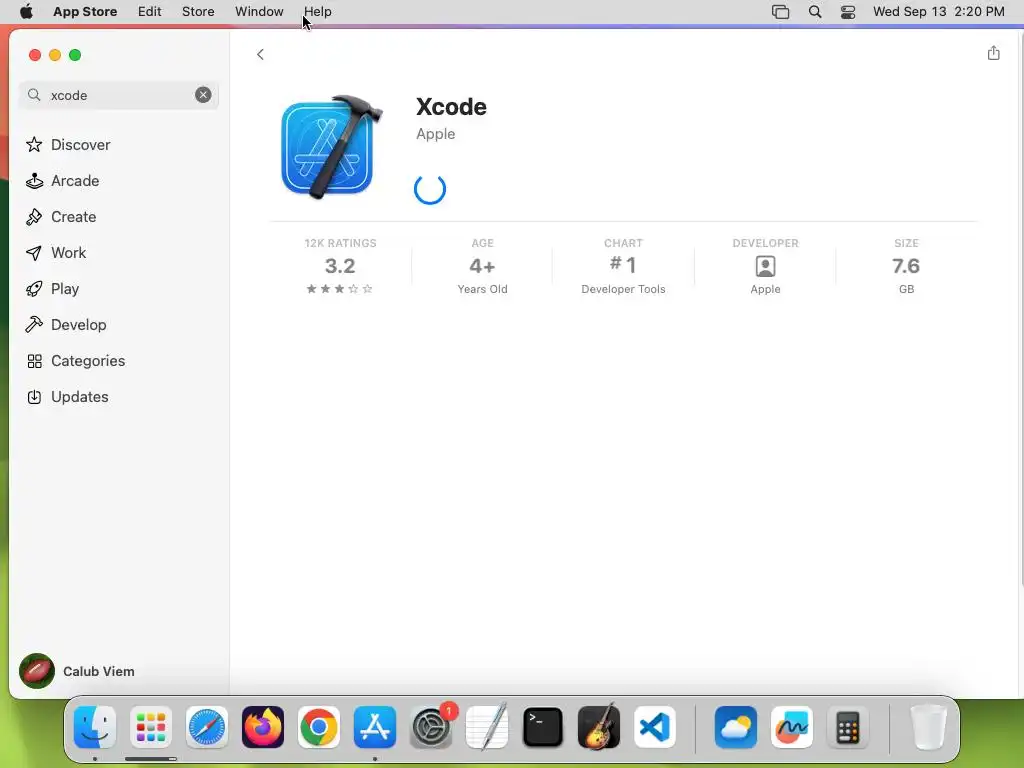The height and width of the screenshot is (768, 1024).
Task: Open System Settings from the Dock
Action: [431, 728]
